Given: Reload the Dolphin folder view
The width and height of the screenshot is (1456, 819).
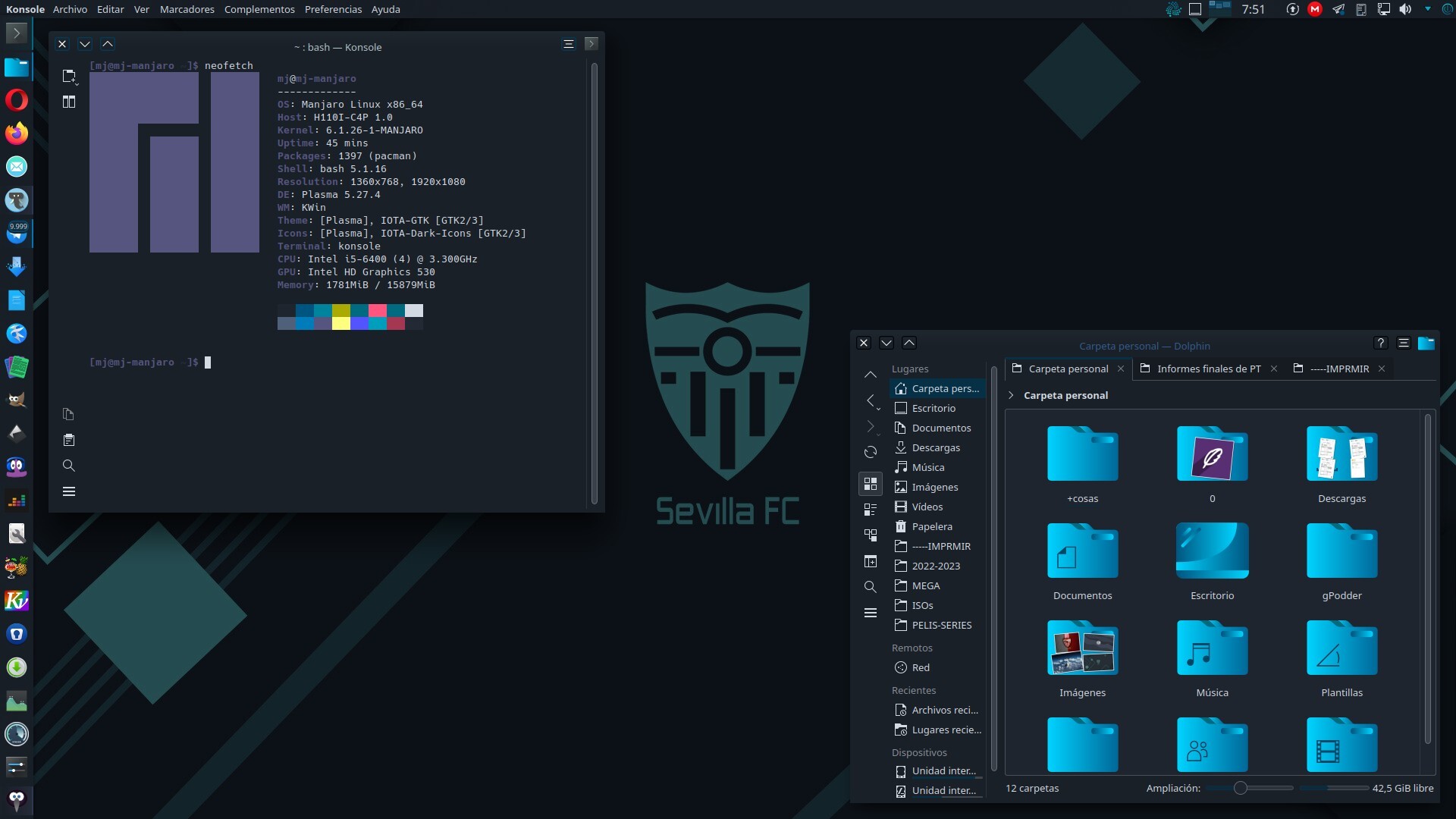Looking at the screenshot, I should click(871, 452).
